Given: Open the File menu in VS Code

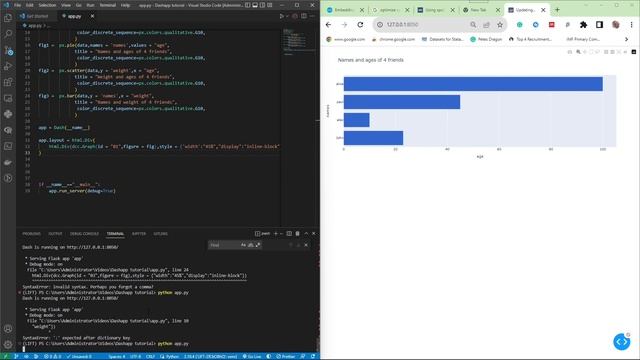Looking at the screenshot, I should (x=17, y=5).
